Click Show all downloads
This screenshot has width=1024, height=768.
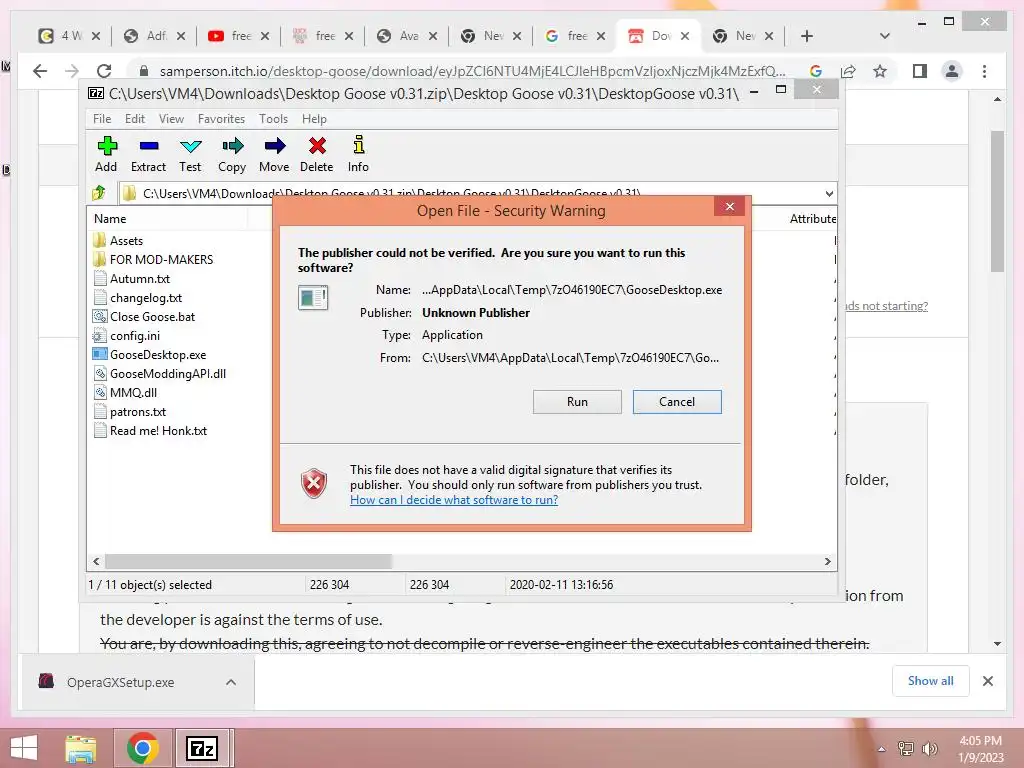click(x=931, y=681)
